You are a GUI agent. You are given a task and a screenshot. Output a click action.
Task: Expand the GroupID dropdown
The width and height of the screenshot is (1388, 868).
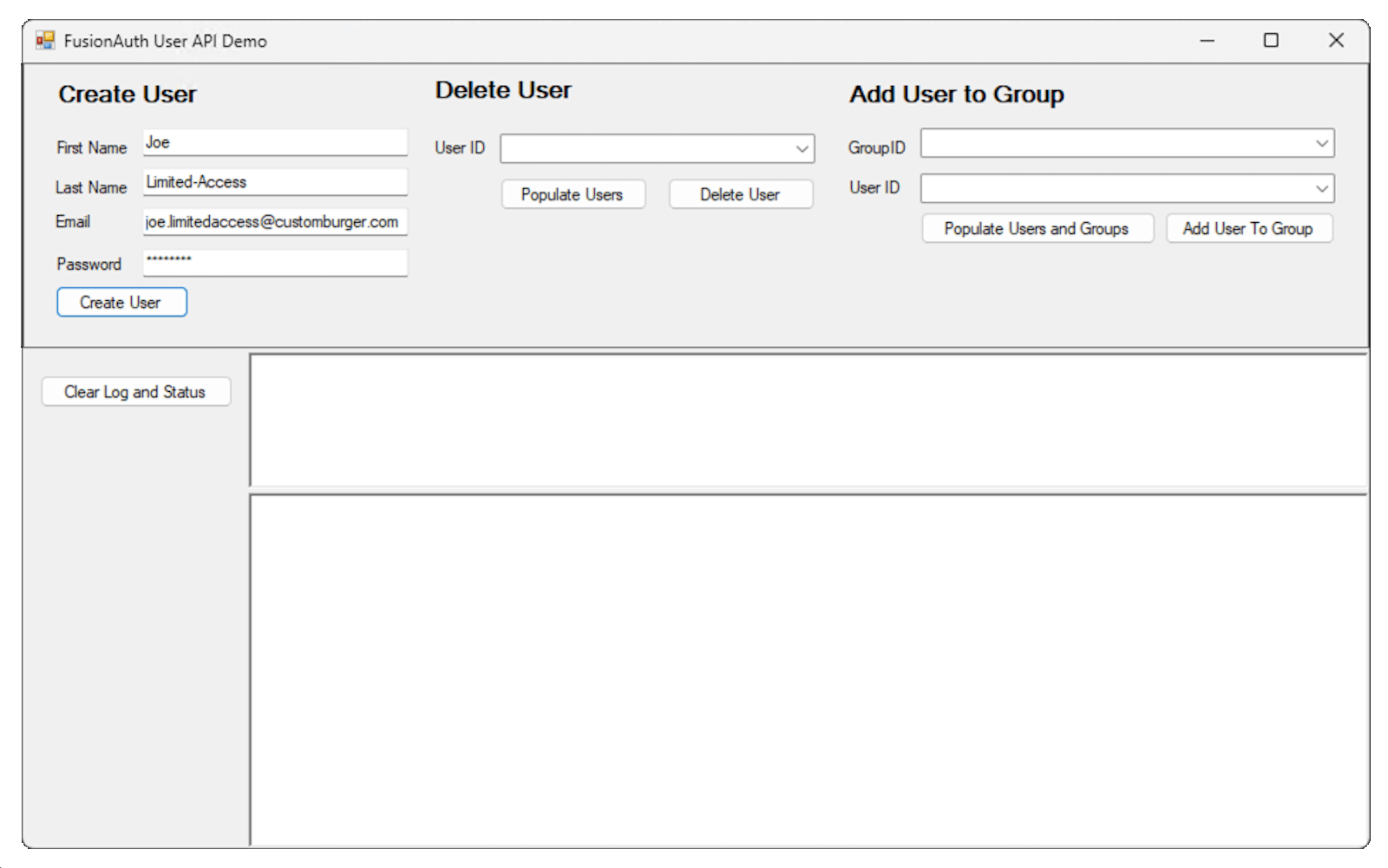point(1321,143)
